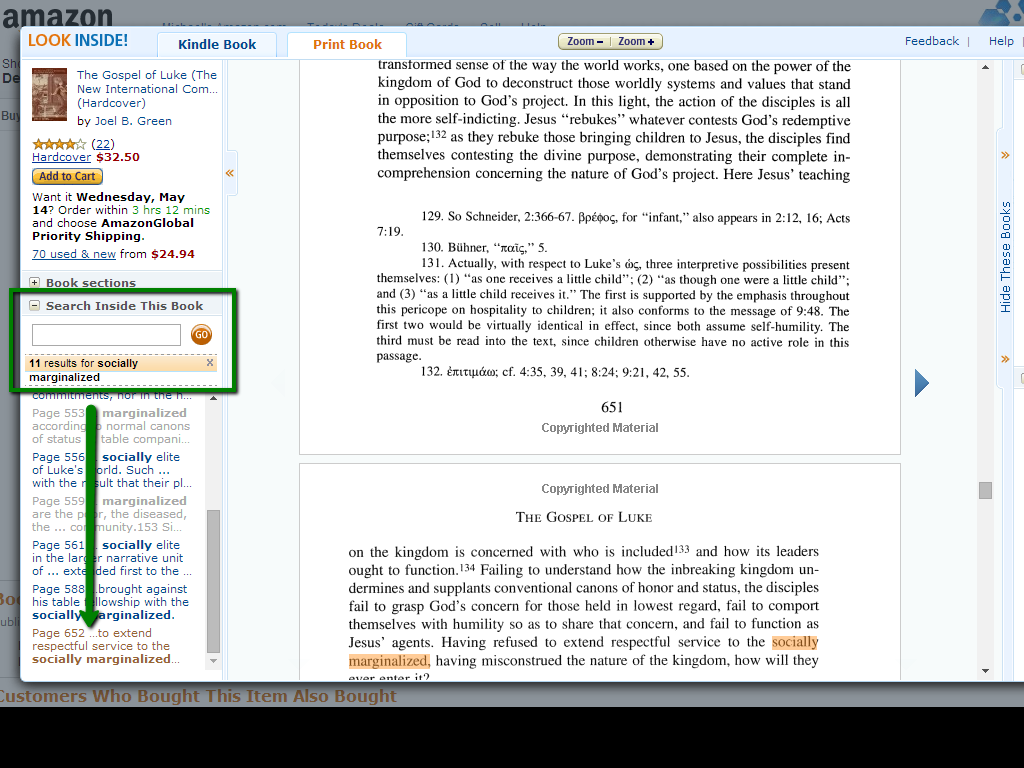Image resolution: width=1024 pixels, height=768 pixels.
Task: Click lower orange chevron on right panel
Action: pos(1005,359)
